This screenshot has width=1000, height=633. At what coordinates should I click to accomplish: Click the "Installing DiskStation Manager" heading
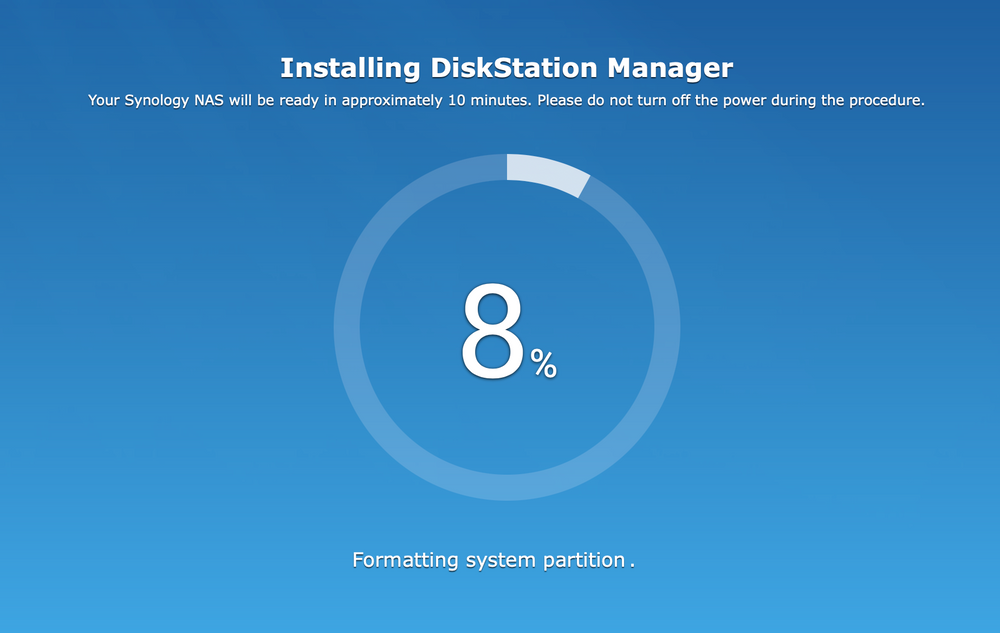click(x=506, y=68)
